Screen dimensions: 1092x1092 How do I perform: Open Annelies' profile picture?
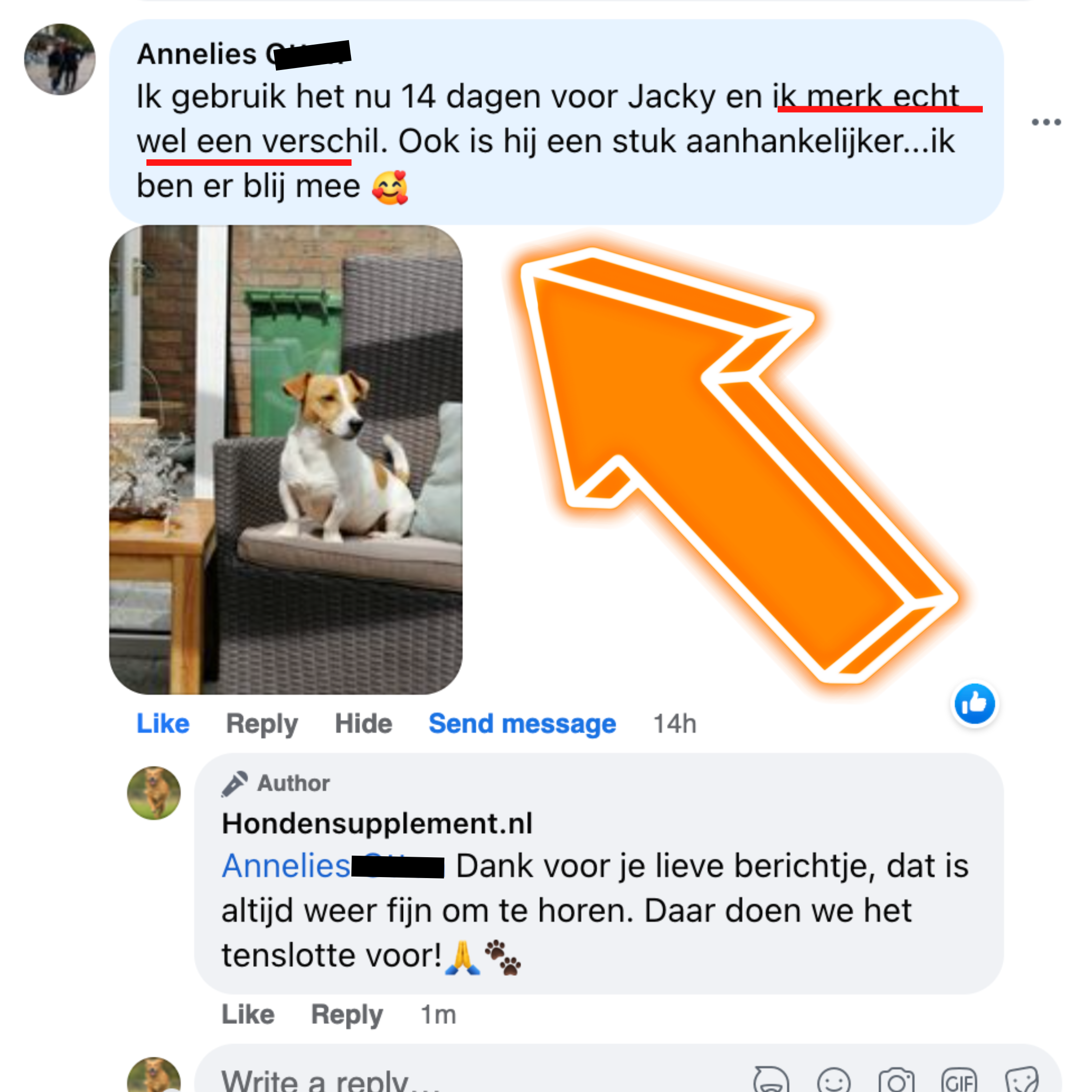[x=60, y=60]
